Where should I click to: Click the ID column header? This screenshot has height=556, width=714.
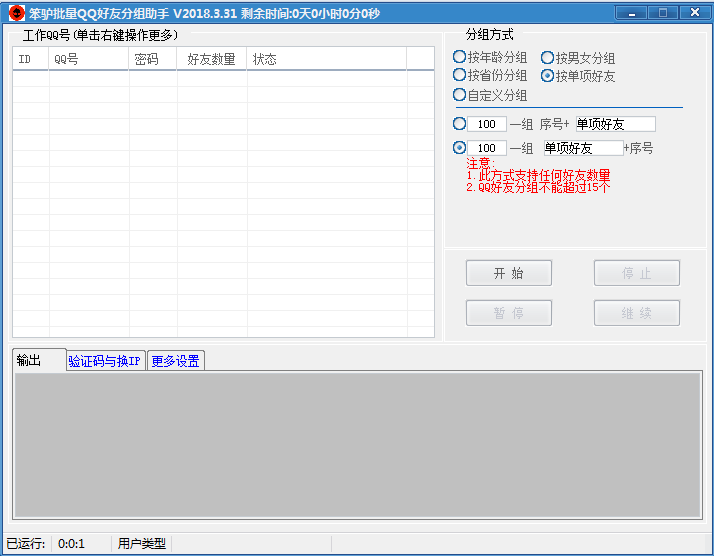pyautogui.click(x=31, y=59)
